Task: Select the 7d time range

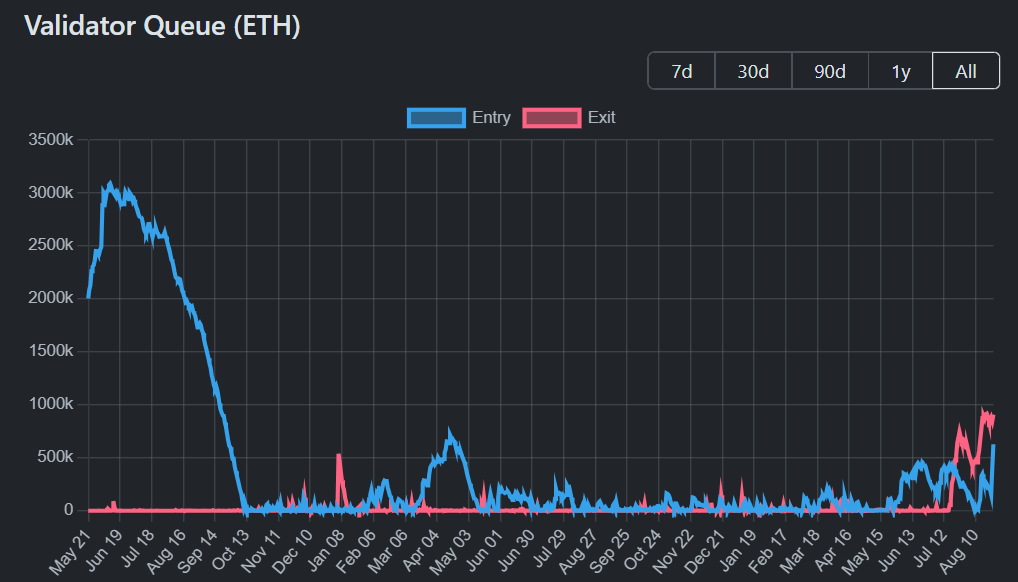Action: coord(681,72)
